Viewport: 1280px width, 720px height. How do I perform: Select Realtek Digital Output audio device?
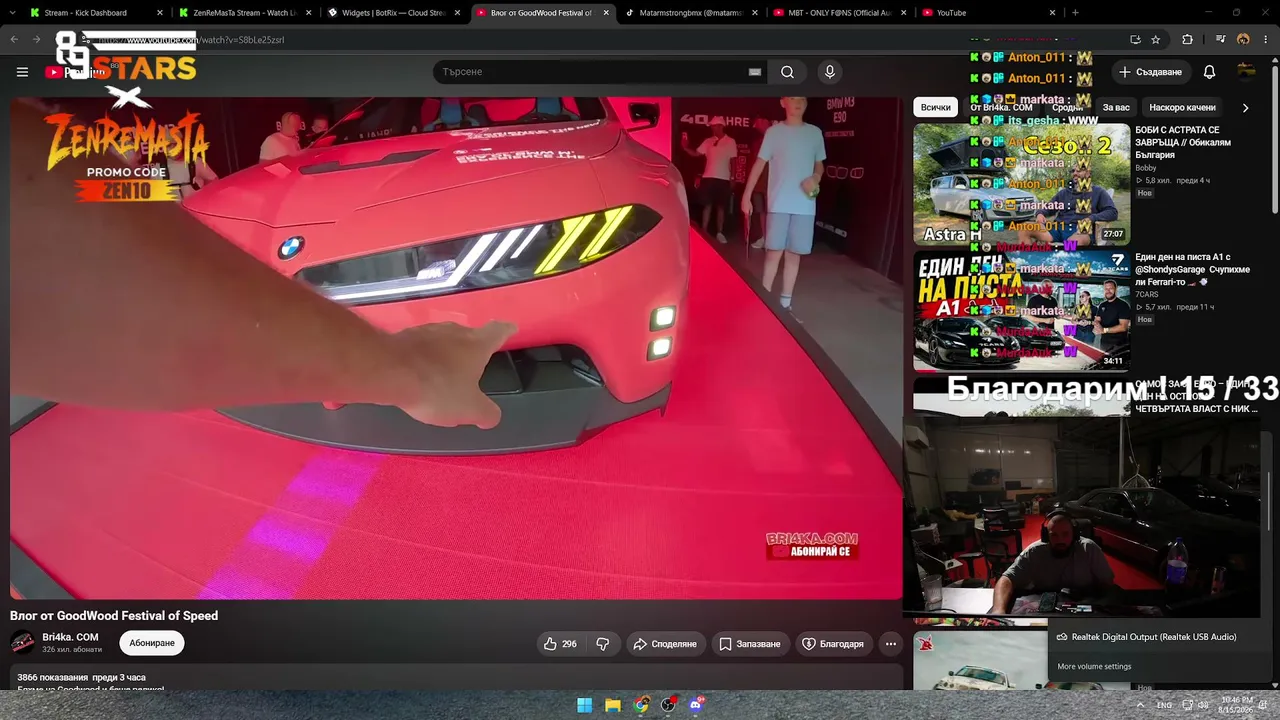1154,637
